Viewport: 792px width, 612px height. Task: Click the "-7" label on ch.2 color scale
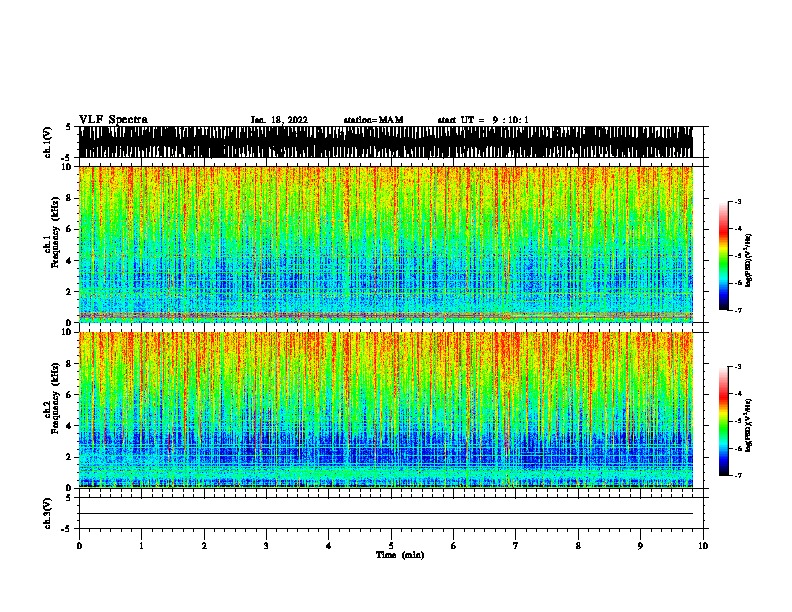tap(738, 475)
